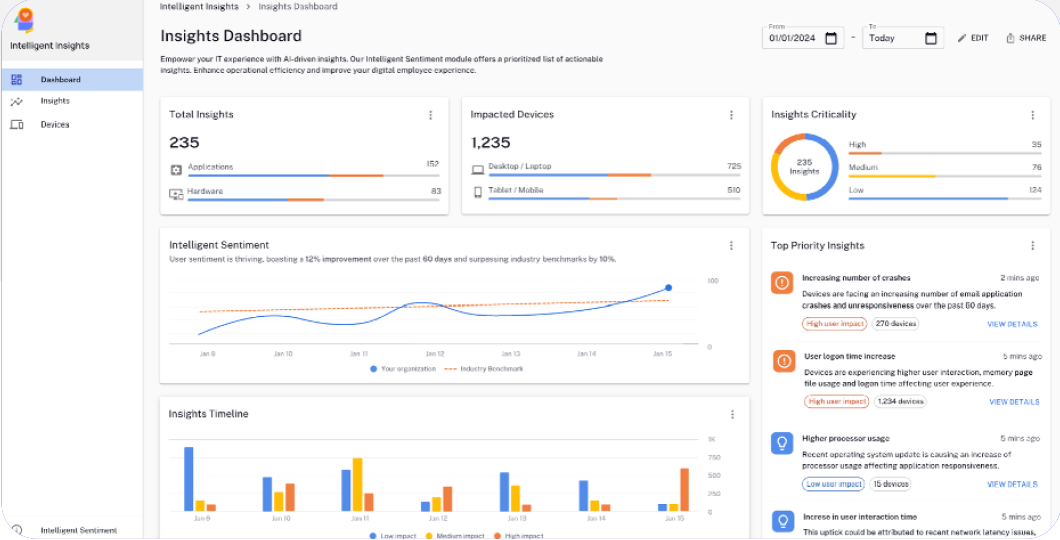
Task: Click the lightbulb icon for Higher processor usage
Action: click(x=782, y=443)
